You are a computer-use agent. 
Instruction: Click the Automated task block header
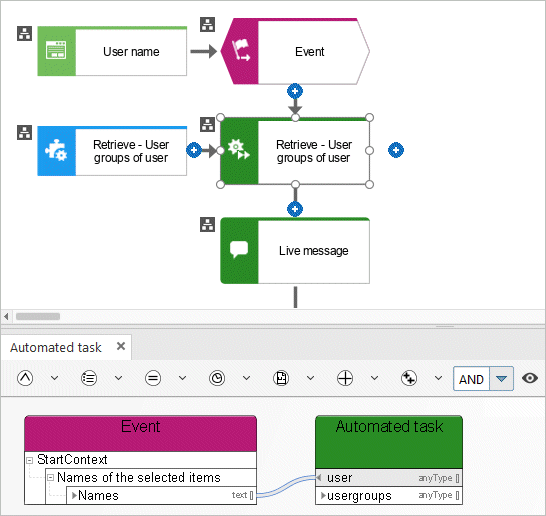[x=389, y=441]
